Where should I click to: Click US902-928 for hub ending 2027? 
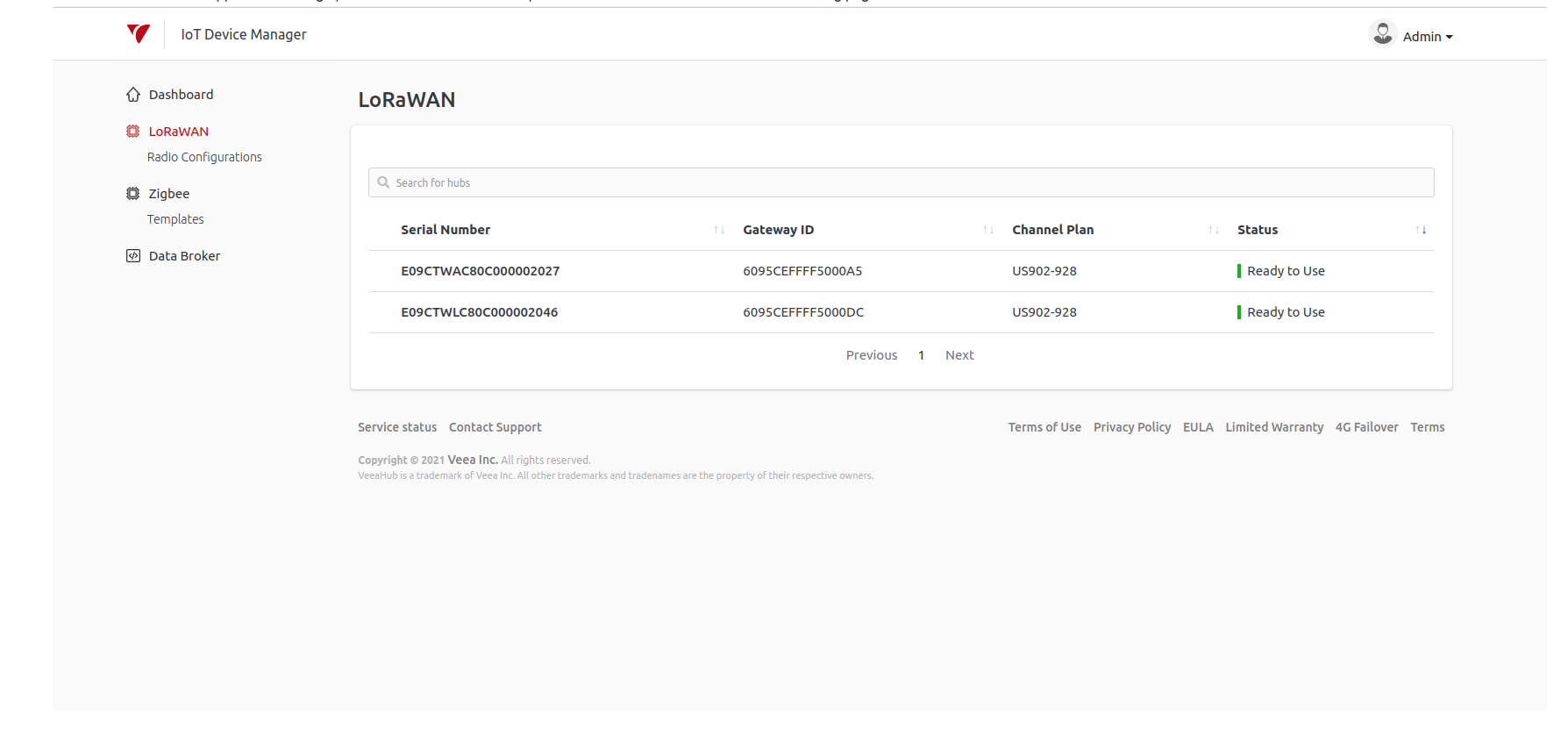[x=1044, y=271]
